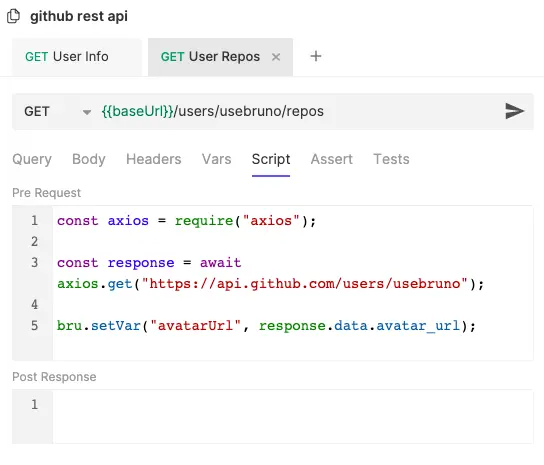
Task: Open the Query tab
Action: click(x=32, y=159)
